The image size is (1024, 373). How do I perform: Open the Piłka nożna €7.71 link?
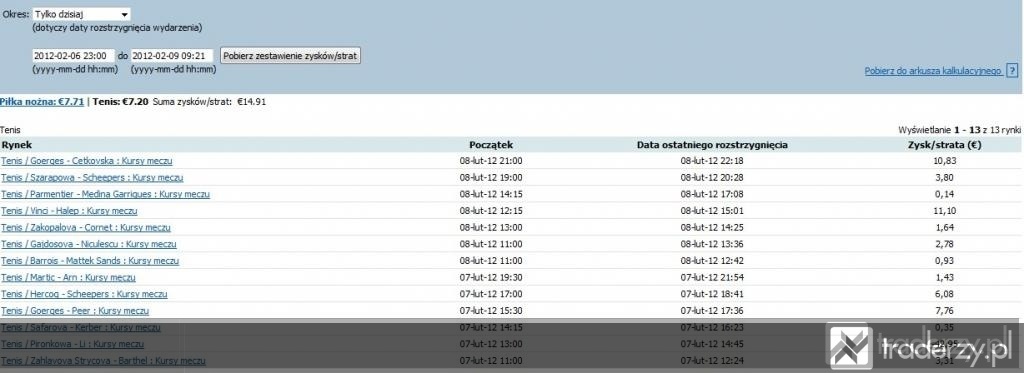coord(42,102)
